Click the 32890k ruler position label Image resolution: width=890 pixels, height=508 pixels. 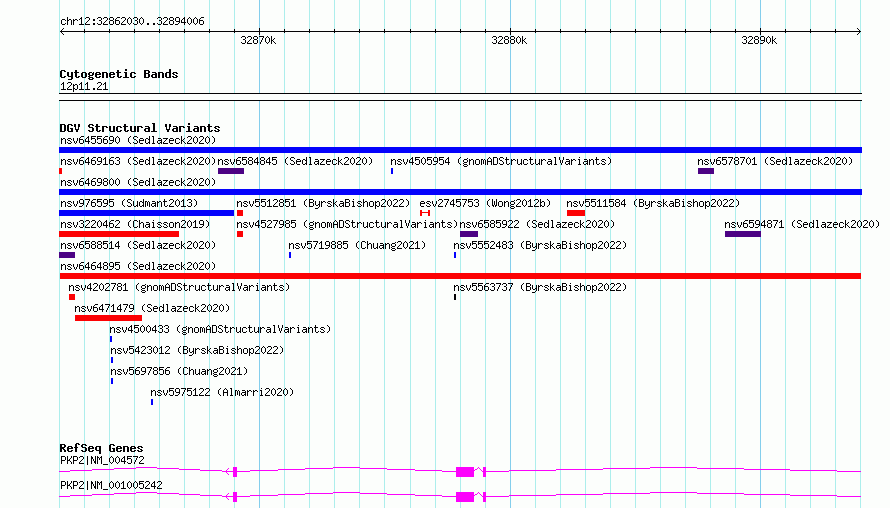tap(759, 40)
